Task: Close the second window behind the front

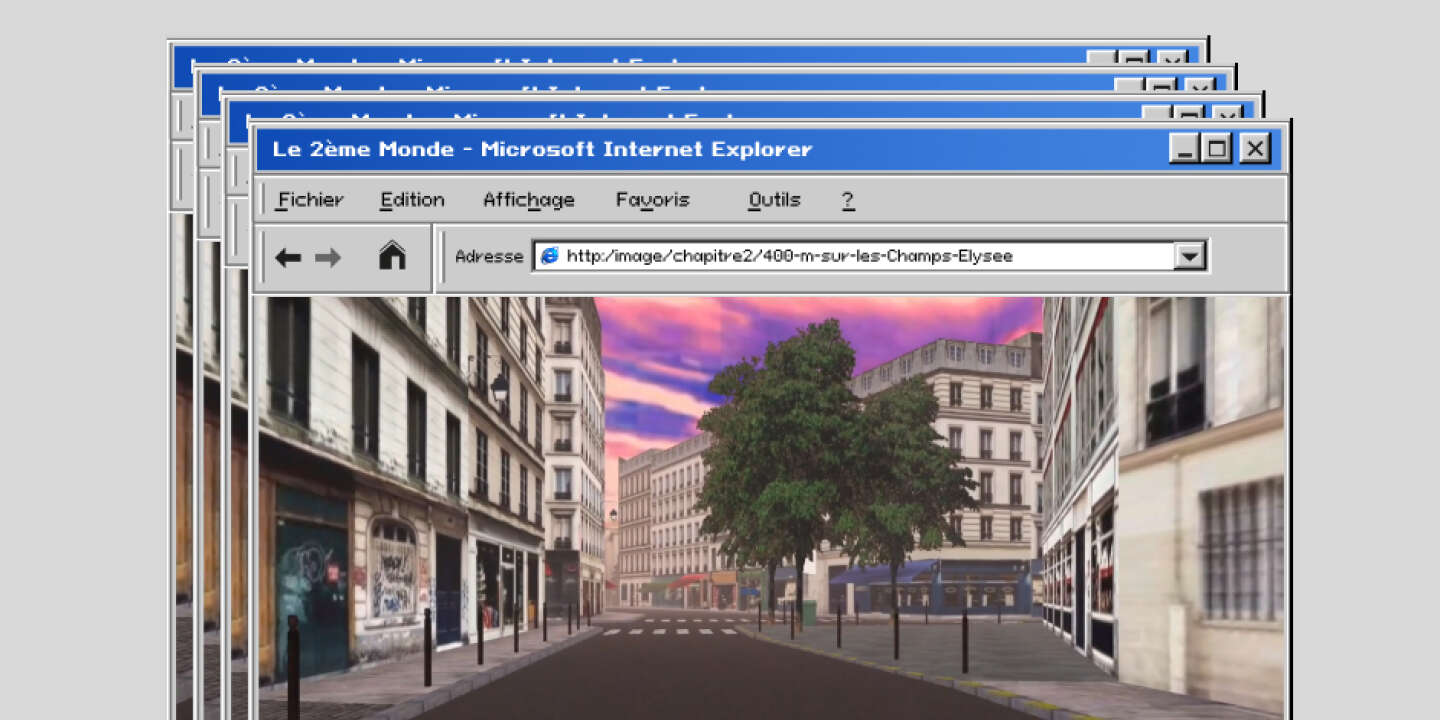Action: (1228, 112)
